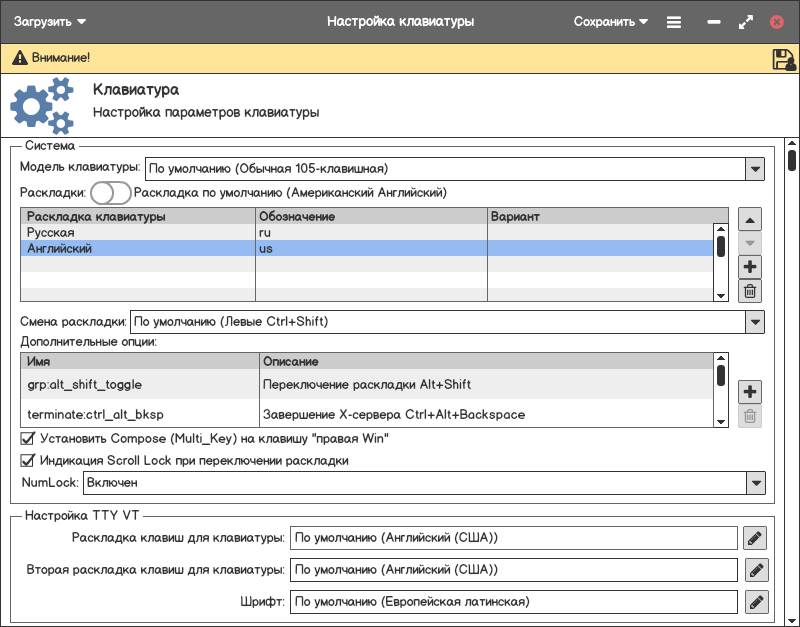Open the Смена раскладки dropdown
The image size is (800, 627).
[x=755, y=322]
